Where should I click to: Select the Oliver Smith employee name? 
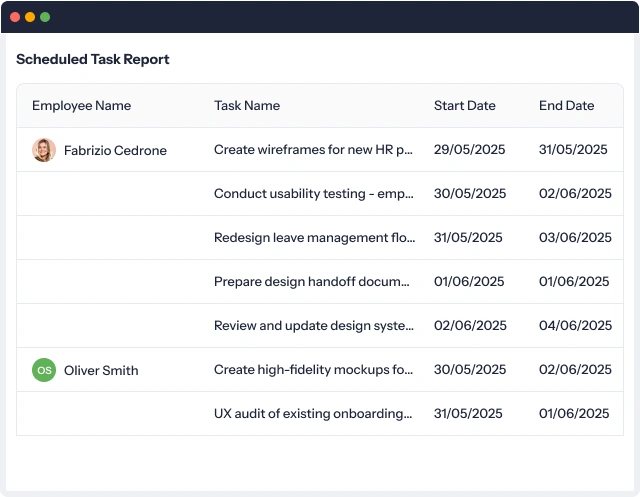click(x=101, y=370)
